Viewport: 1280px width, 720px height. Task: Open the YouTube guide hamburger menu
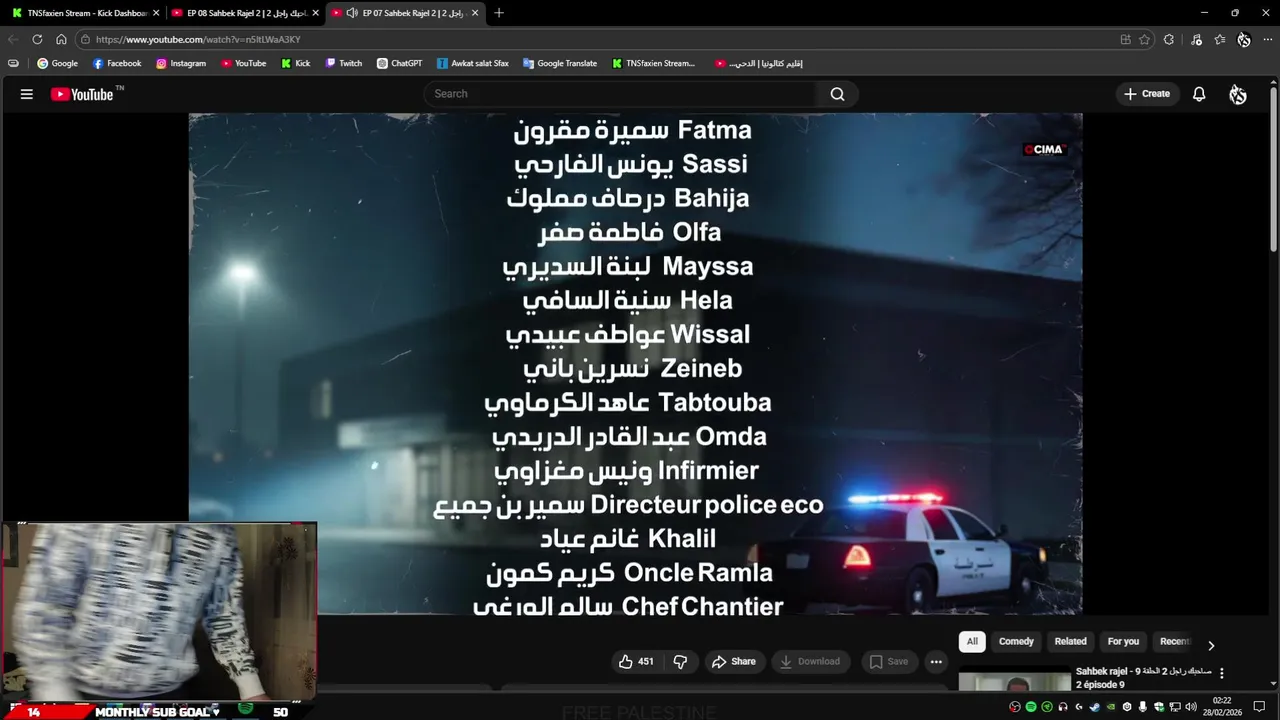[x=27, y=94]
